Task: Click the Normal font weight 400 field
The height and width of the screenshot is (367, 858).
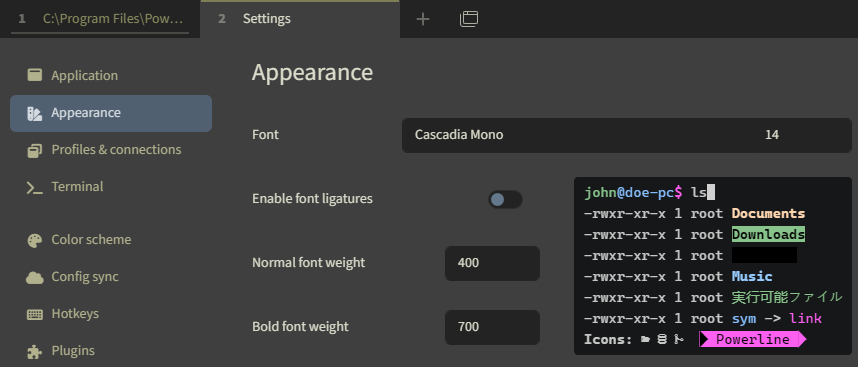Action: pos(492,263)
